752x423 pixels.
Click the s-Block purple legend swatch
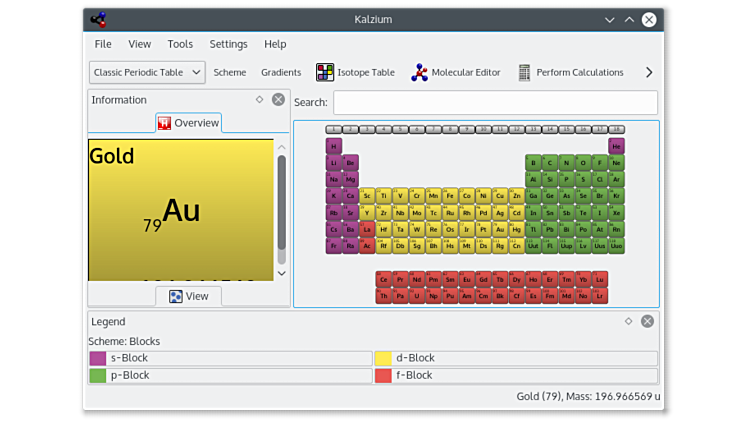click(98, 358)
